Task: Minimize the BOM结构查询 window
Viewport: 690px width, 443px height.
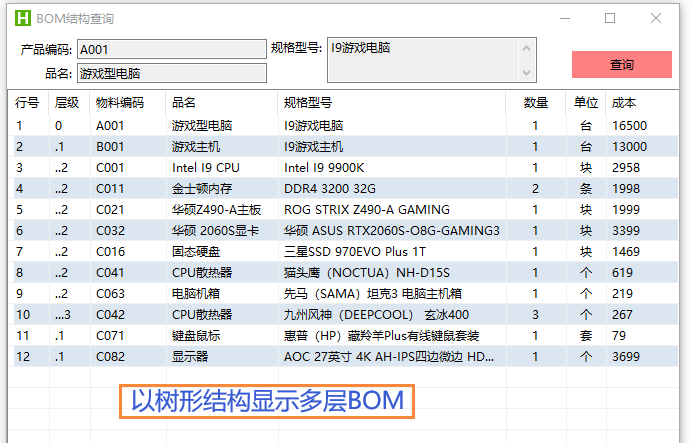Action: pos(565,18)
